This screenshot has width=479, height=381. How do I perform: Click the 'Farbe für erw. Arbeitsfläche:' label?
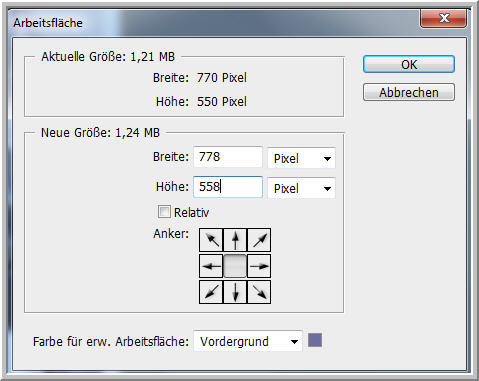pyautogui.click(x=111, y=342)
